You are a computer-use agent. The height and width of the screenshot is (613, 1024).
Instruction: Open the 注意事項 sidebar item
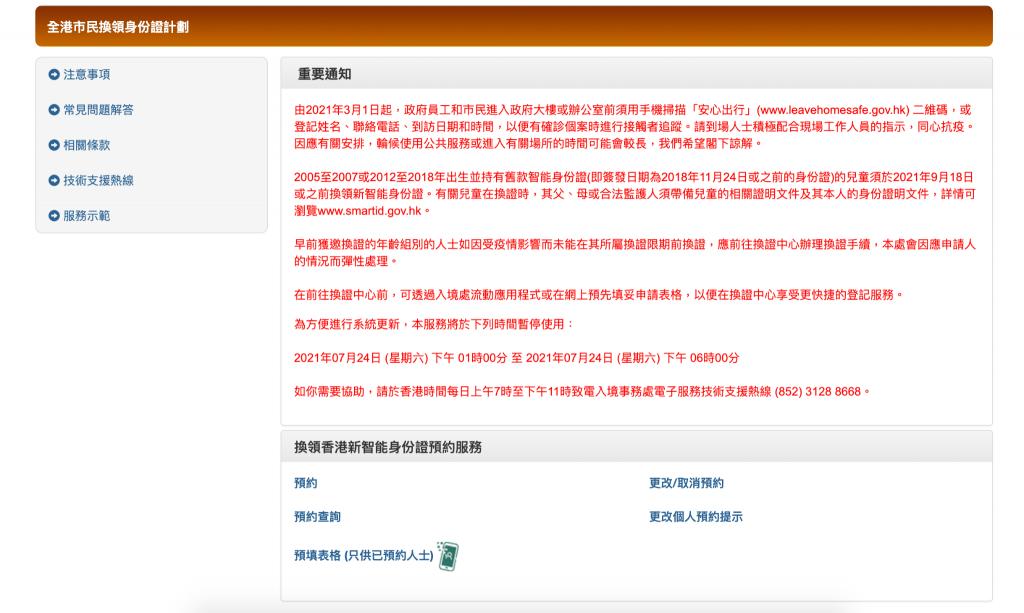pyautogui.click(x=85, y=72)
